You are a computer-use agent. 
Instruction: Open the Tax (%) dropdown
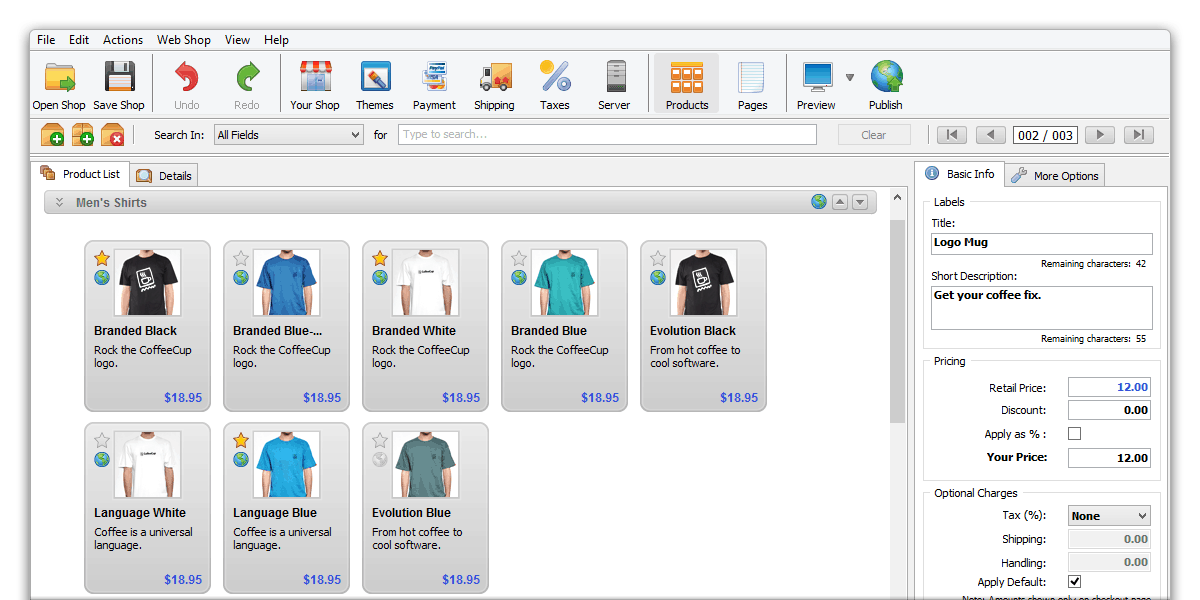1110,516
